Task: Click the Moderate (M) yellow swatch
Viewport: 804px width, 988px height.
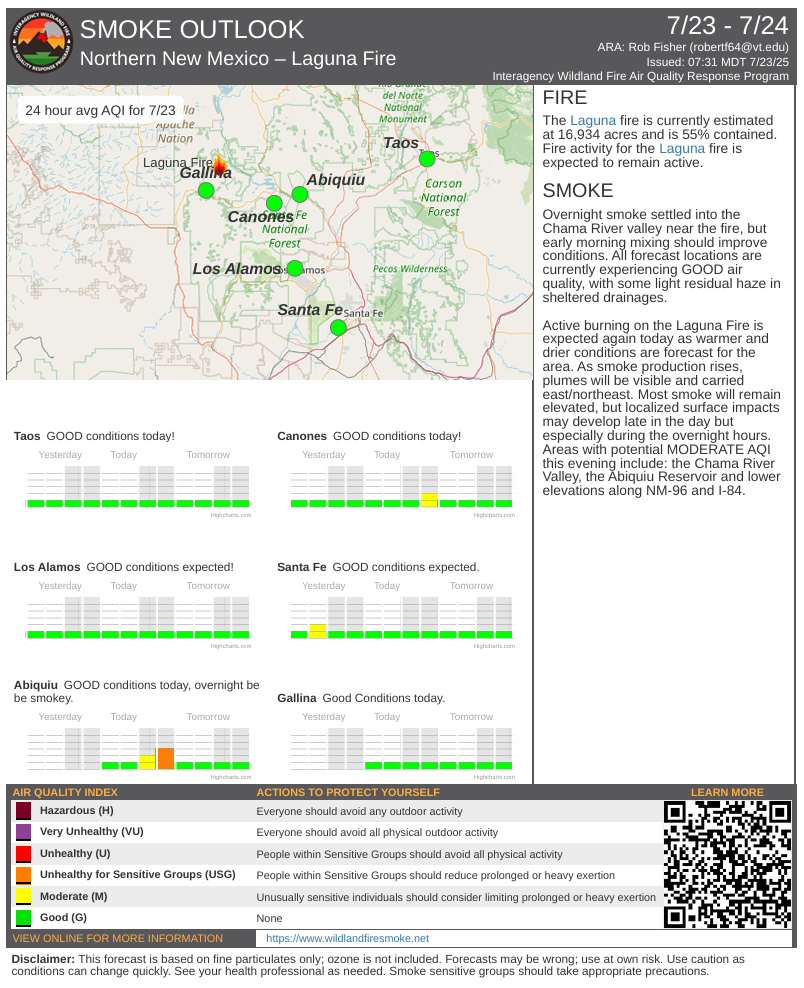Action: coord(24,897)
